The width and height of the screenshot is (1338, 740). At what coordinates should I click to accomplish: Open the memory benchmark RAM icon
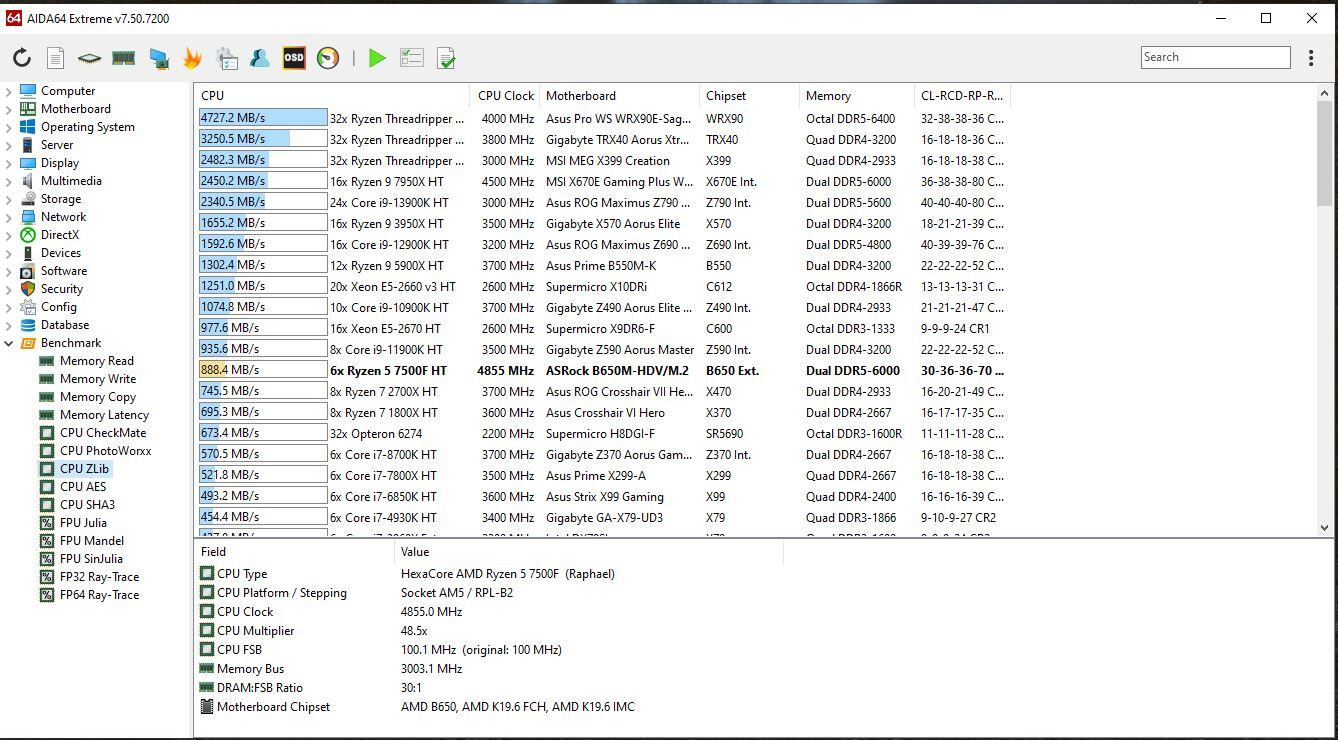pos(123,58)
